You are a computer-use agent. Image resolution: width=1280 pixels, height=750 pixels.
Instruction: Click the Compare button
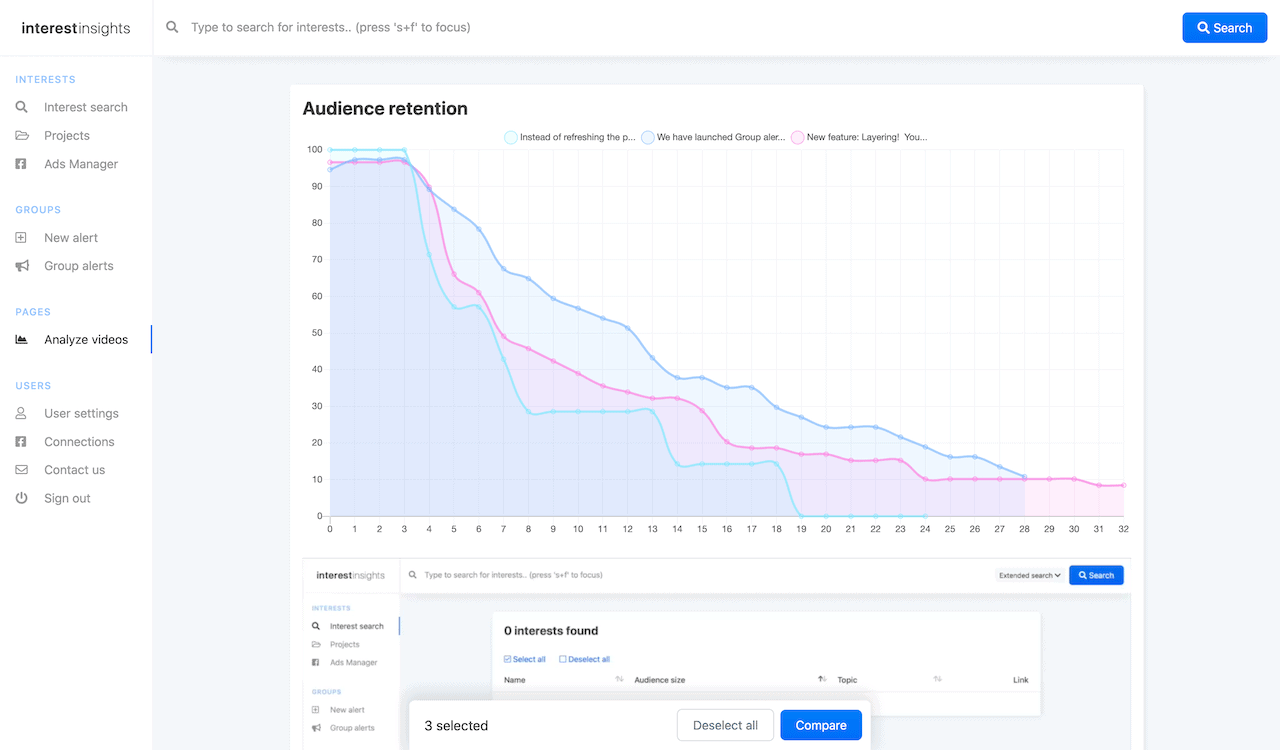coord(821,725)
